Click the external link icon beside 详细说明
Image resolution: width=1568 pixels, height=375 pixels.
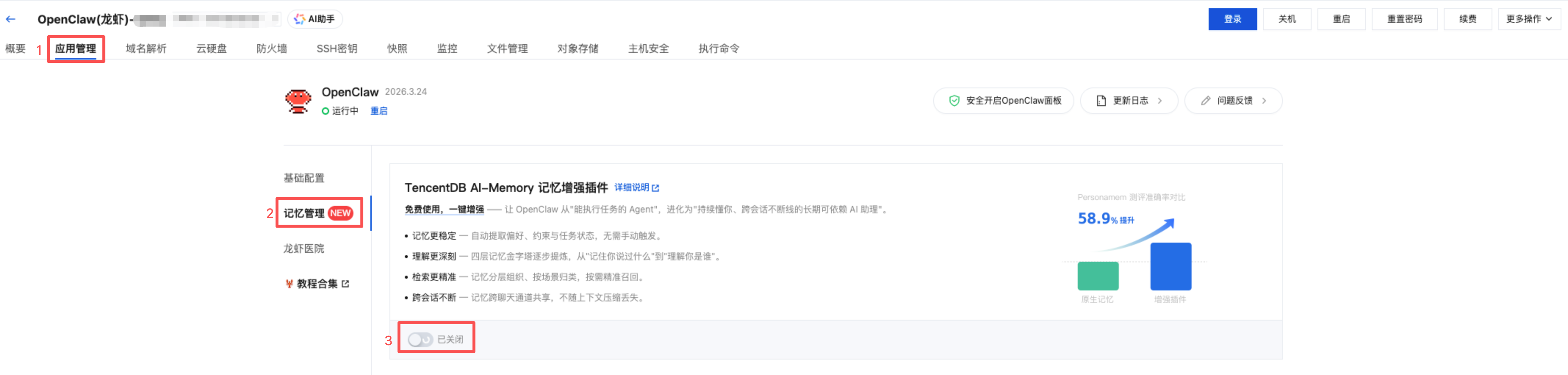point(655,187)
